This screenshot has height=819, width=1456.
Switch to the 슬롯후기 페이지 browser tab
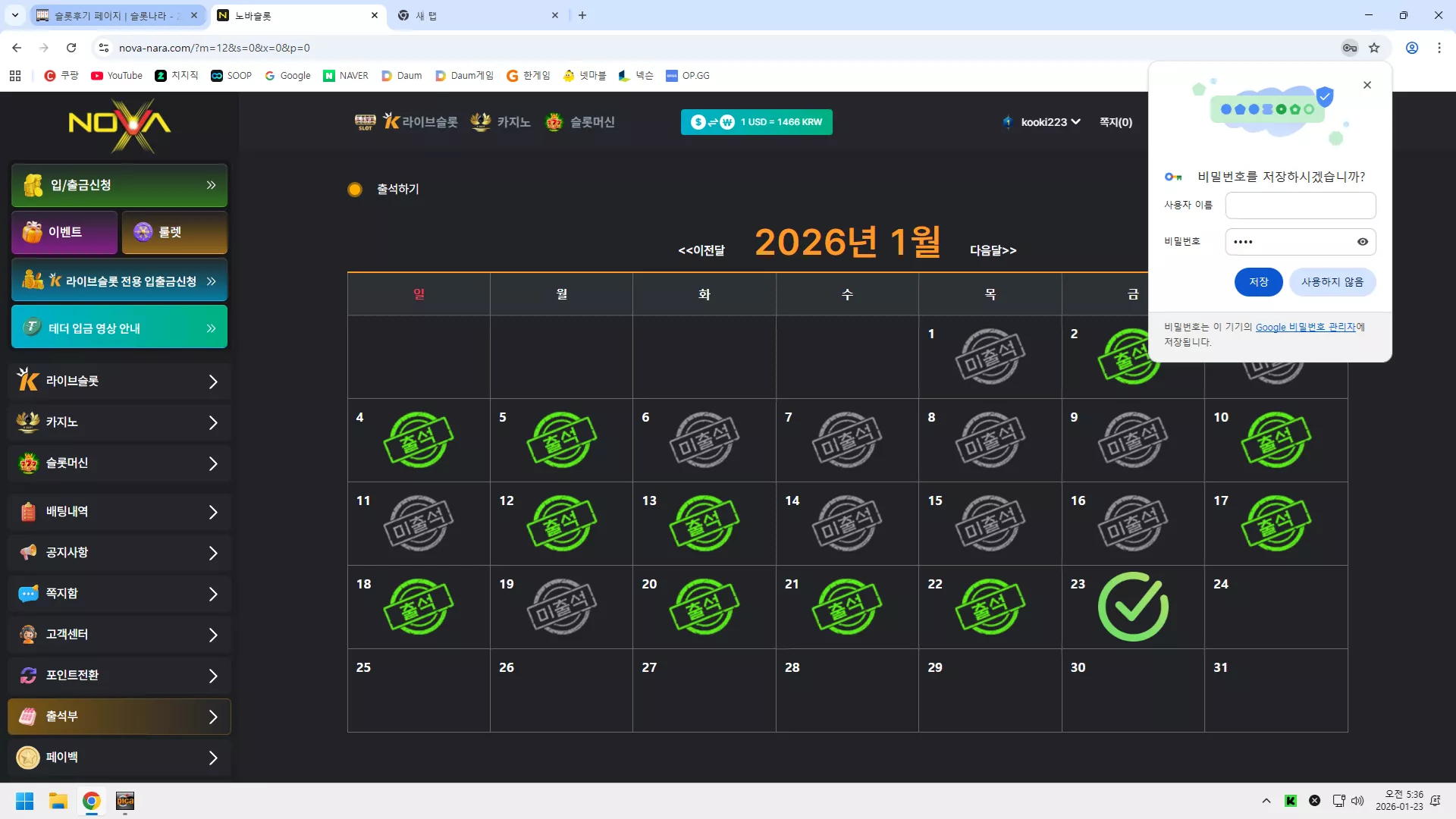pyautogui.click(x=118, y=15)
